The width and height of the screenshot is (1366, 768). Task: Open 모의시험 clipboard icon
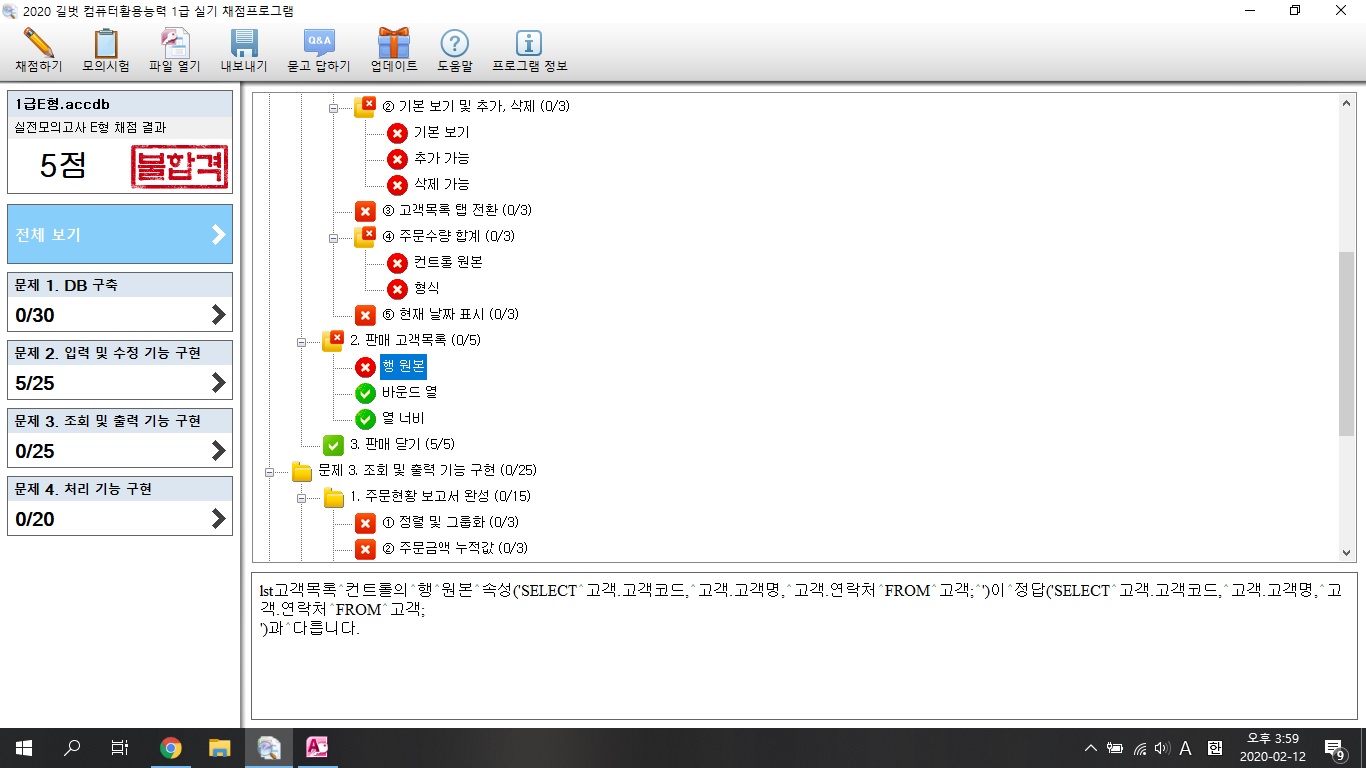pyautogui.click(x=105, y=44)
